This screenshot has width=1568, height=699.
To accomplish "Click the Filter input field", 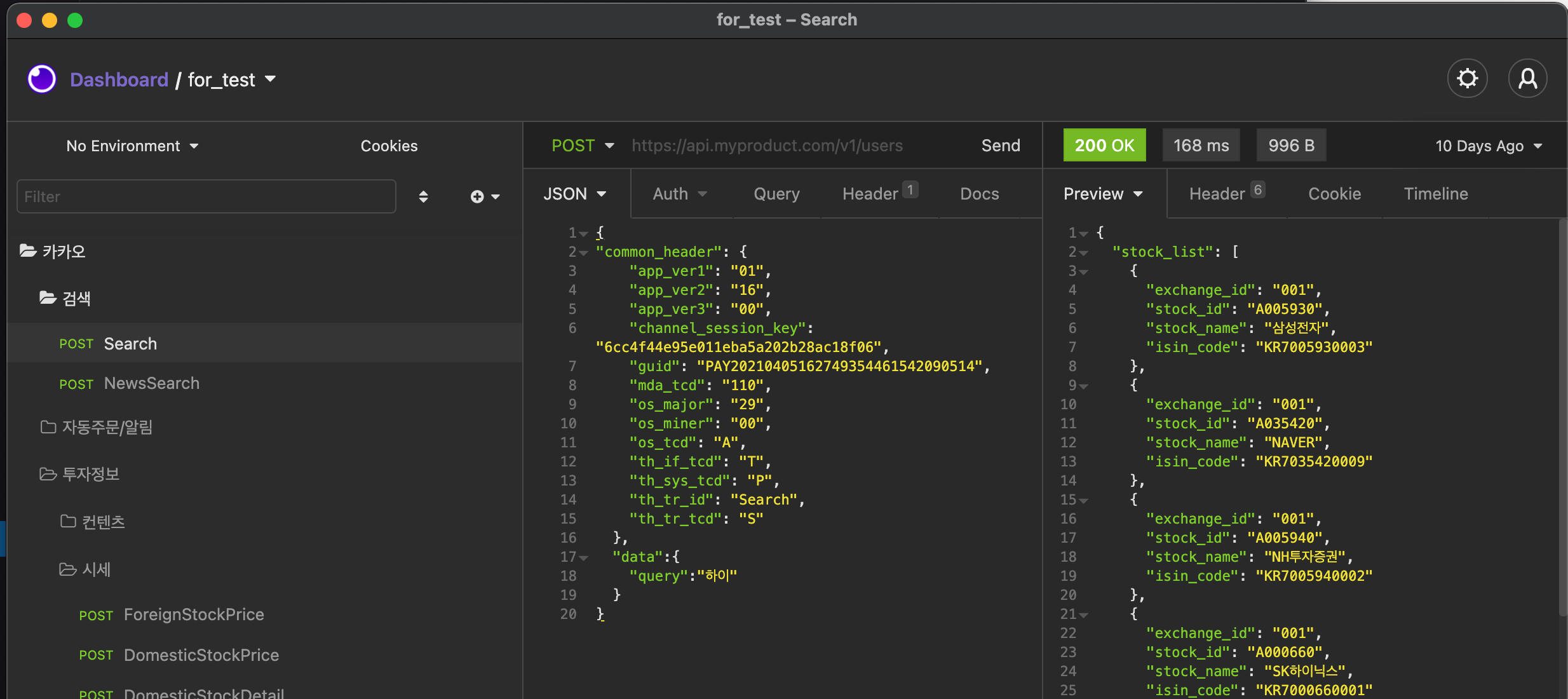I will click(x=206, y=197).
